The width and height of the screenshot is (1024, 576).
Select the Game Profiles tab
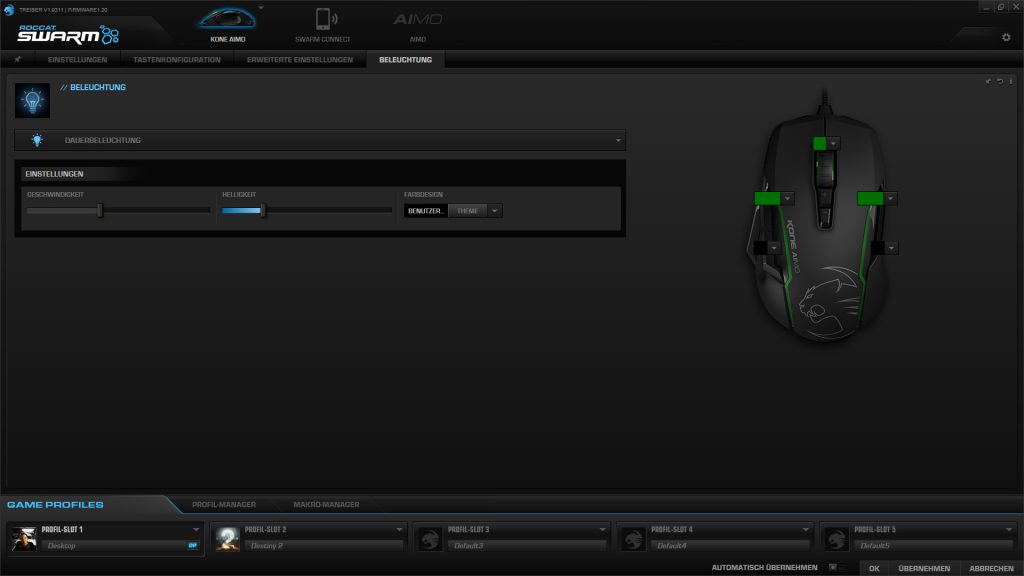[x=56, y=505]
